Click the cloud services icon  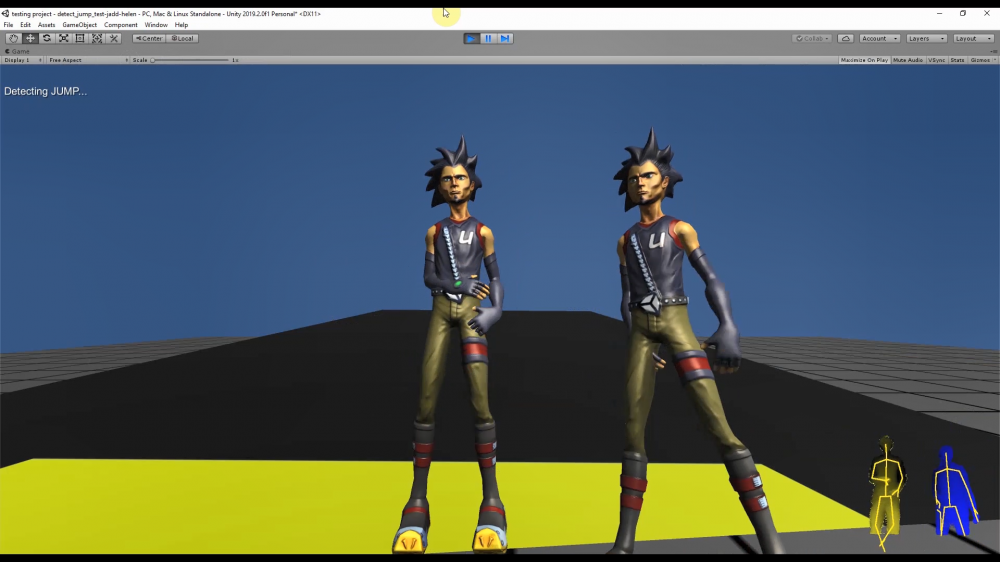pos(846,38)
